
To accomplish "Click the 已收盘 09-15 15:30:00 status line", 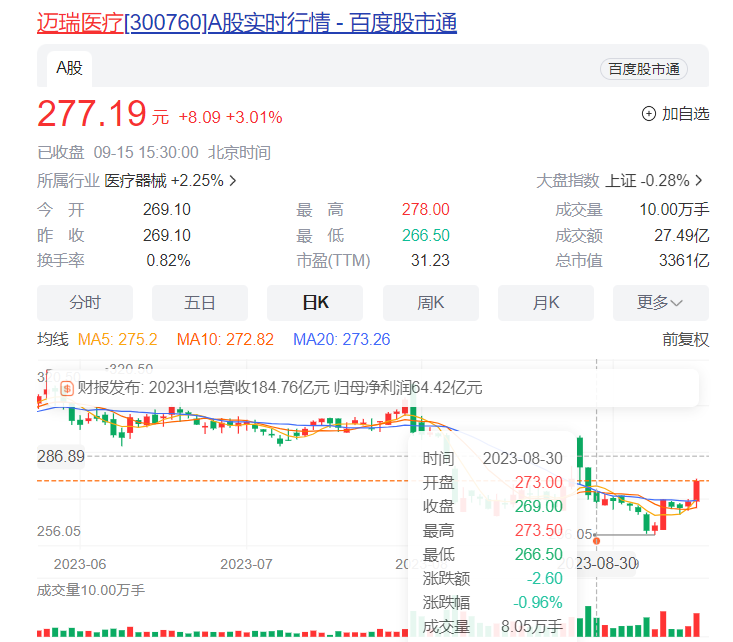I will tap(154, 153).
